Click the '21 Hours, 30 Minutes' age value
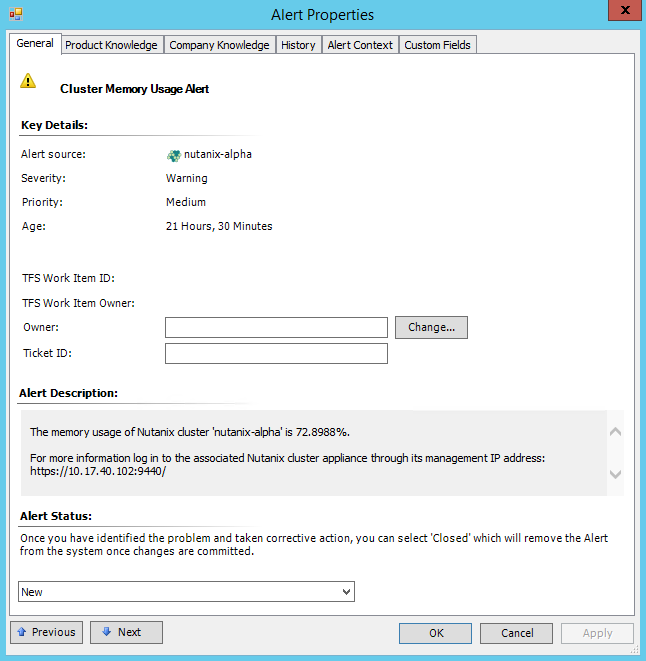Viewport: 646px width, 661px height. (219, 226)
